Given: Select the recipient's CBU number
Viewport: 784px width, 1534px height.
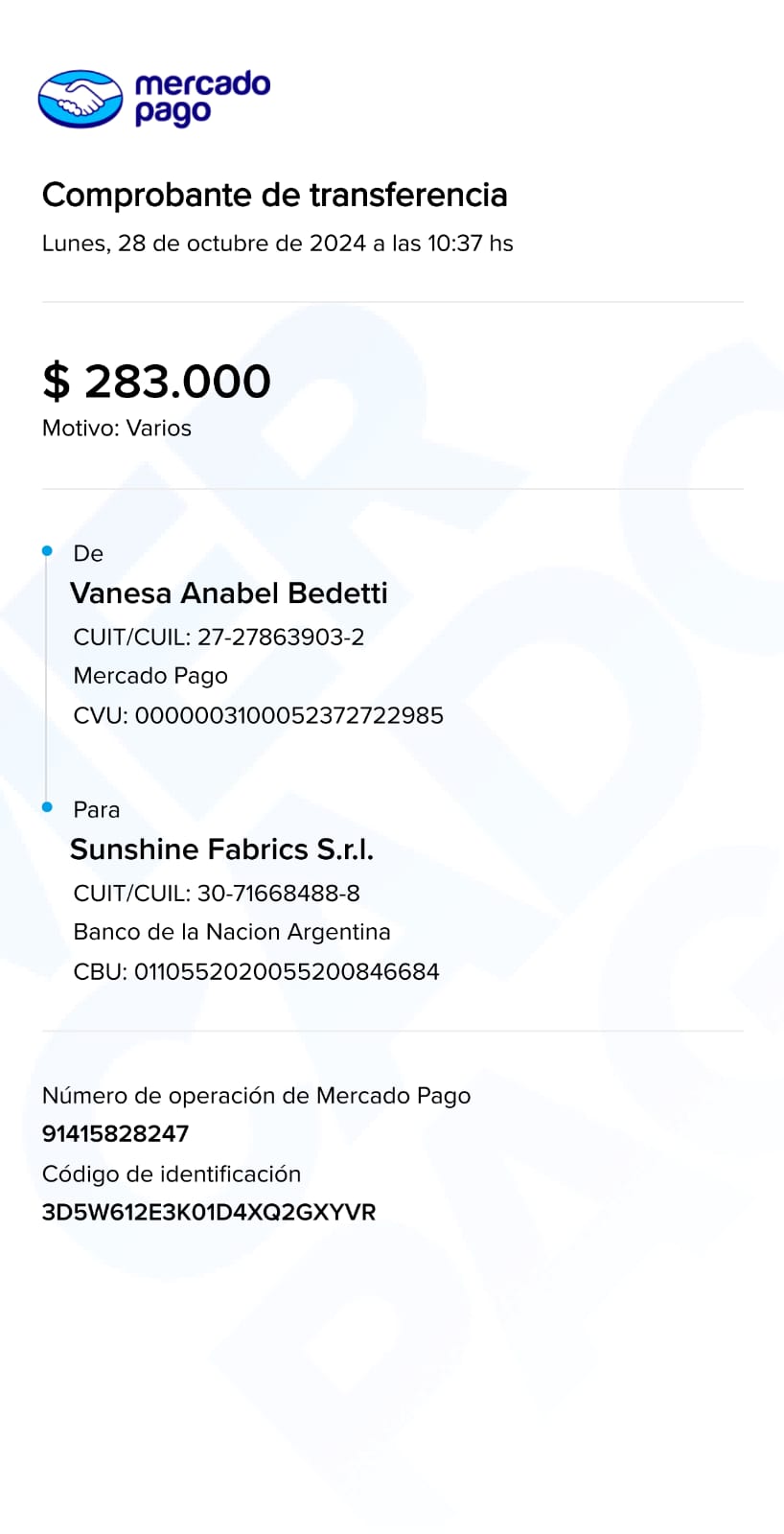Looking at the screenshot, I should click(287, 972).
